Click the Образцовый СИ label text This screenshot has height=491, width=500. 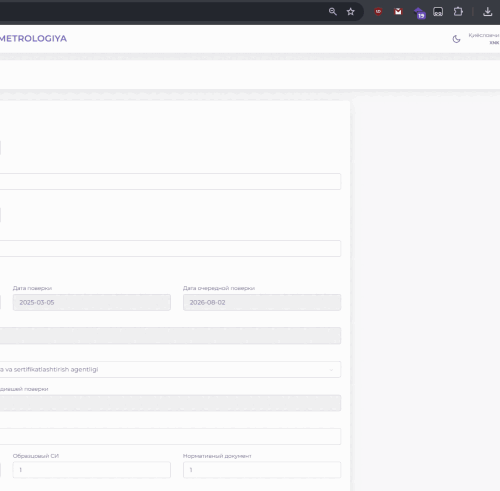coord(36,456)
